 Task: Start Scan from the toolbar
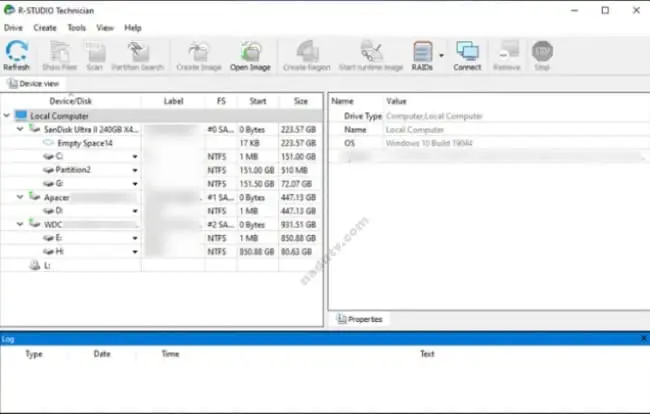[x=95, y=56]
